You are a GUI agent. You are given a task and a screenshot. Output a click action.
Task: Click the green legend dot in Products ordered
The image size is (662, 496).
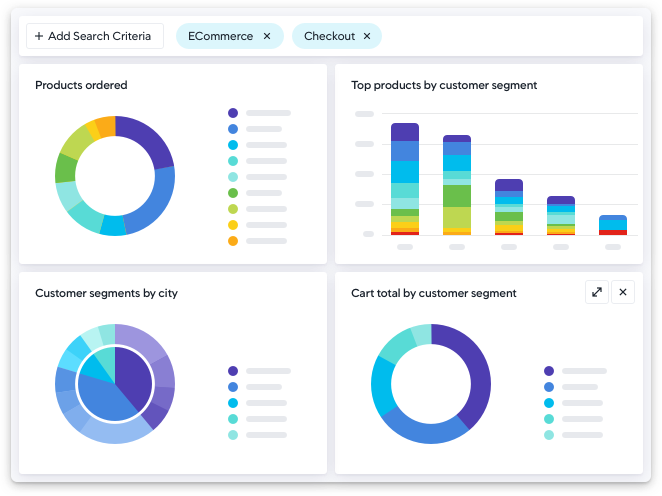coord(233,193)
